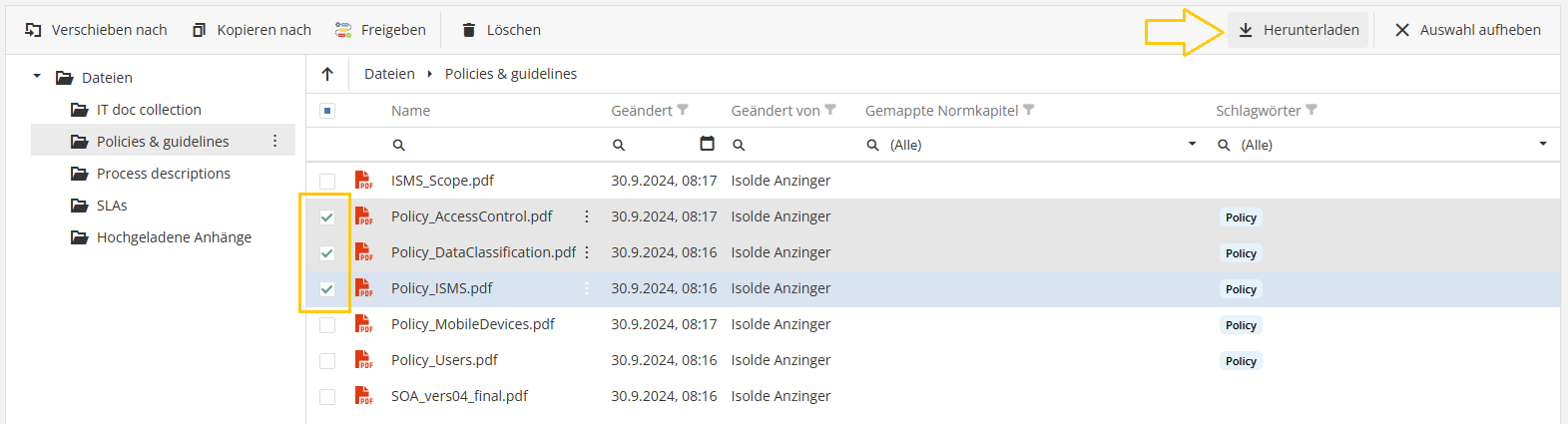The height and width of the screenshot is (424, 1568).
Task: Open Schlagwörter filter dropdown
Action: 1542,145
